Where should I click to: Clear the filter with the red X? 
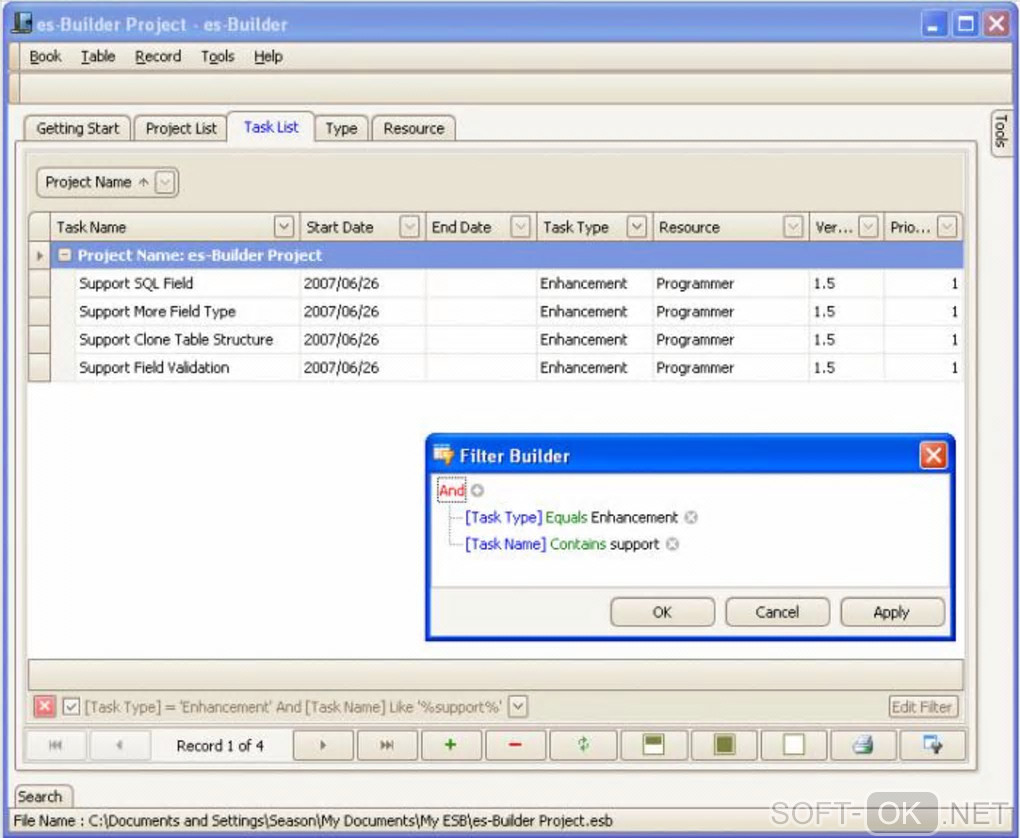click(x=44, y=707)
